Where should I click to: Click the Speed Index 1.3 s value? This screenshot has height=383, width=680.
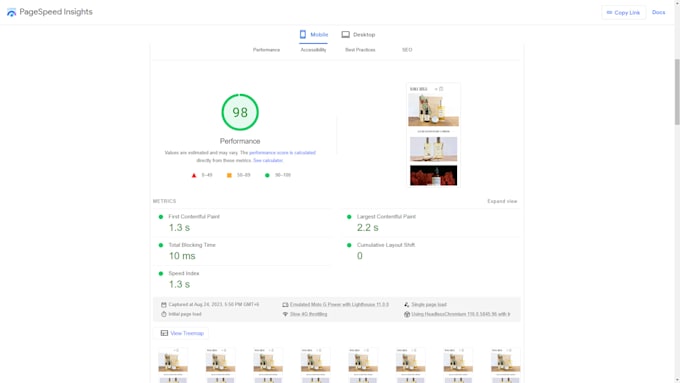coord(180,285)
